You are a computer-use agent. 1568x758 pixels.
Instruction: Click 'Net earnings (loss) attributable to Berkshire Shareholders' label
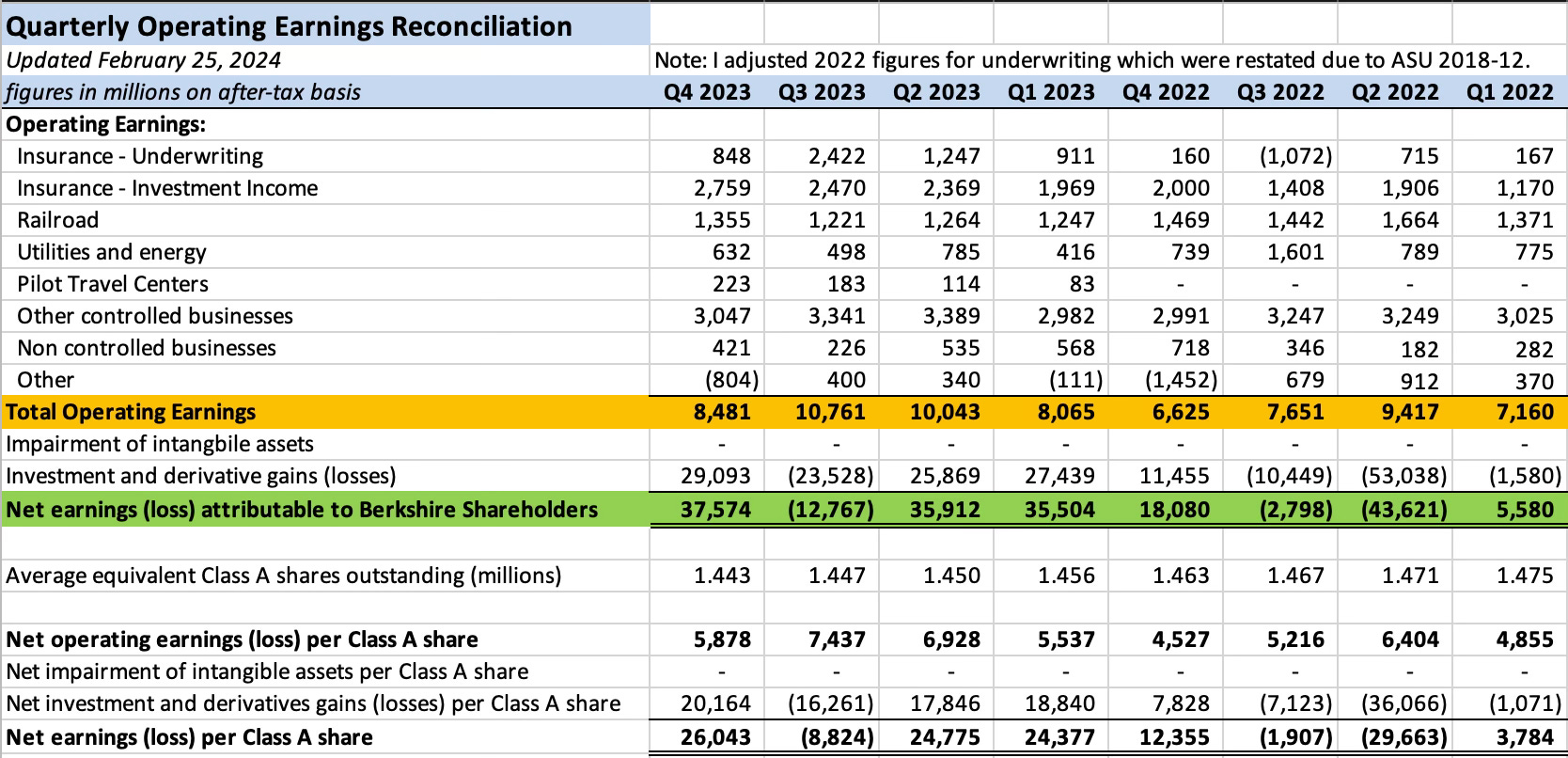[302, 510]
